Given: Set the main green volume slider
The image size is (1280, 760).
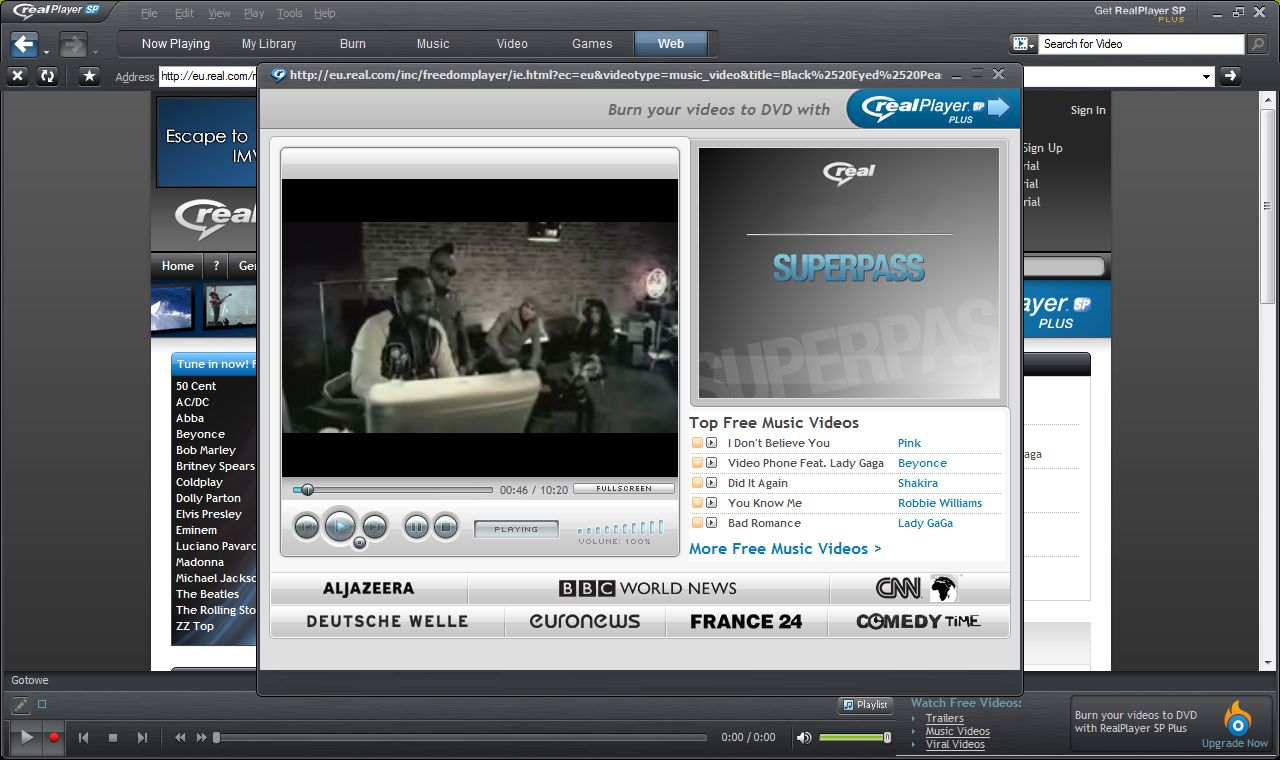Looking at the screenshot, I should coord(855,738).
